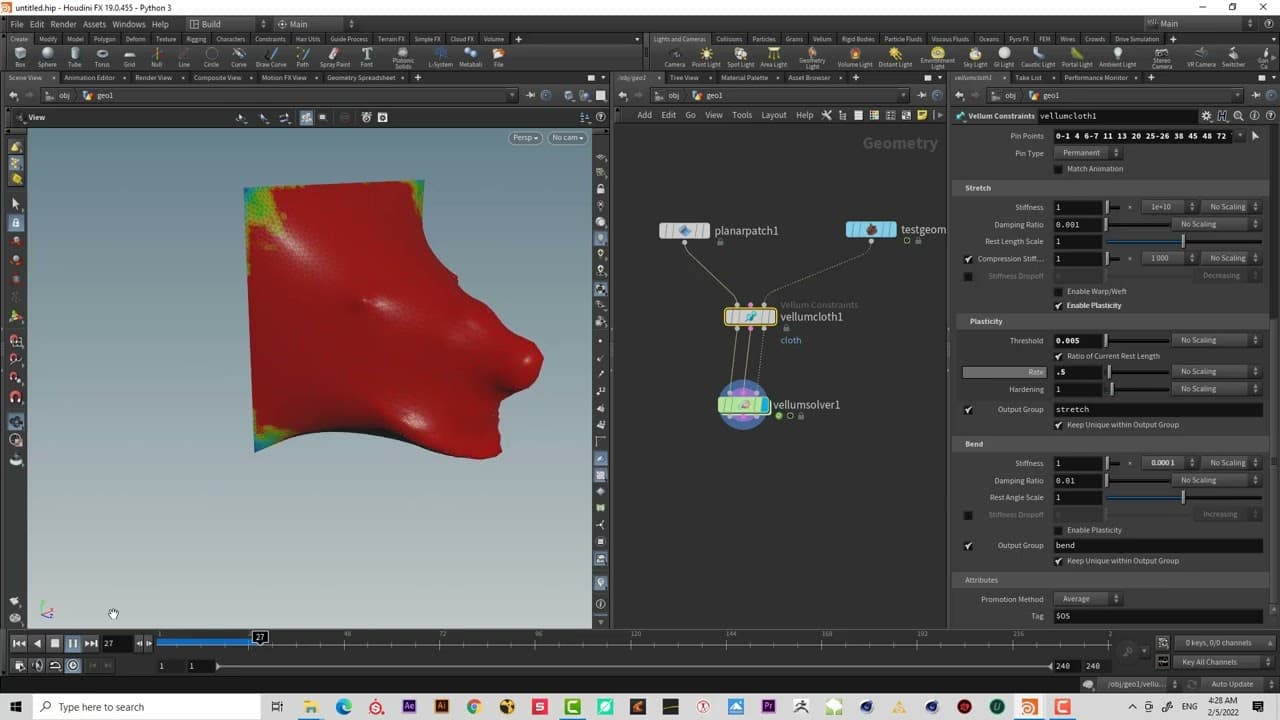
Task: Add a Torus from the shelf
Action: tap(102, 57)
